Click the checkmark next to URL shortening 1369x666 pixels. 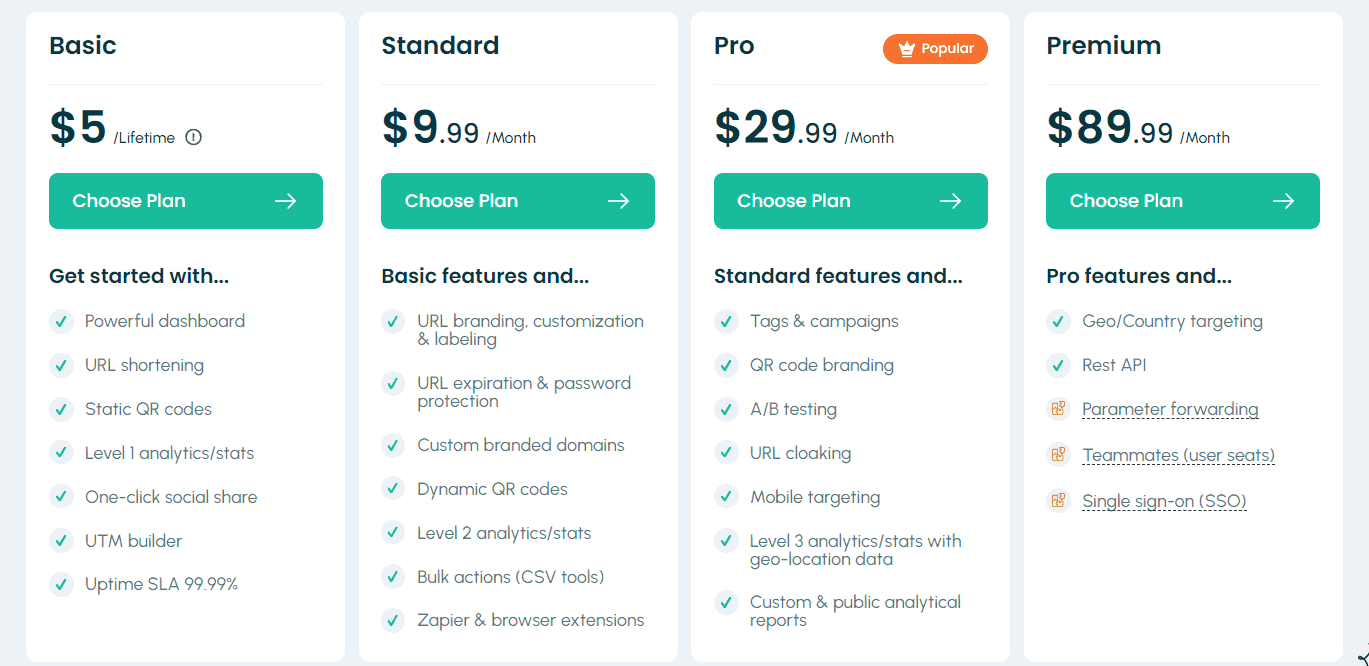pyautogui.click(x=61, y=365)
